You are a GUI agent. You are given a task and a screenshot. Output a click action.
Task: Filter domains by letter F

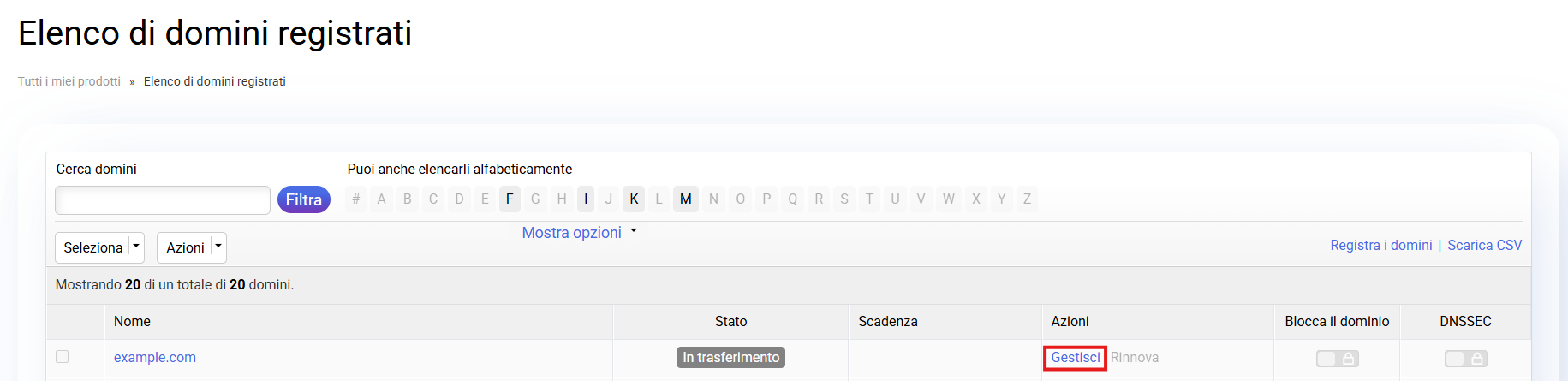510,199
